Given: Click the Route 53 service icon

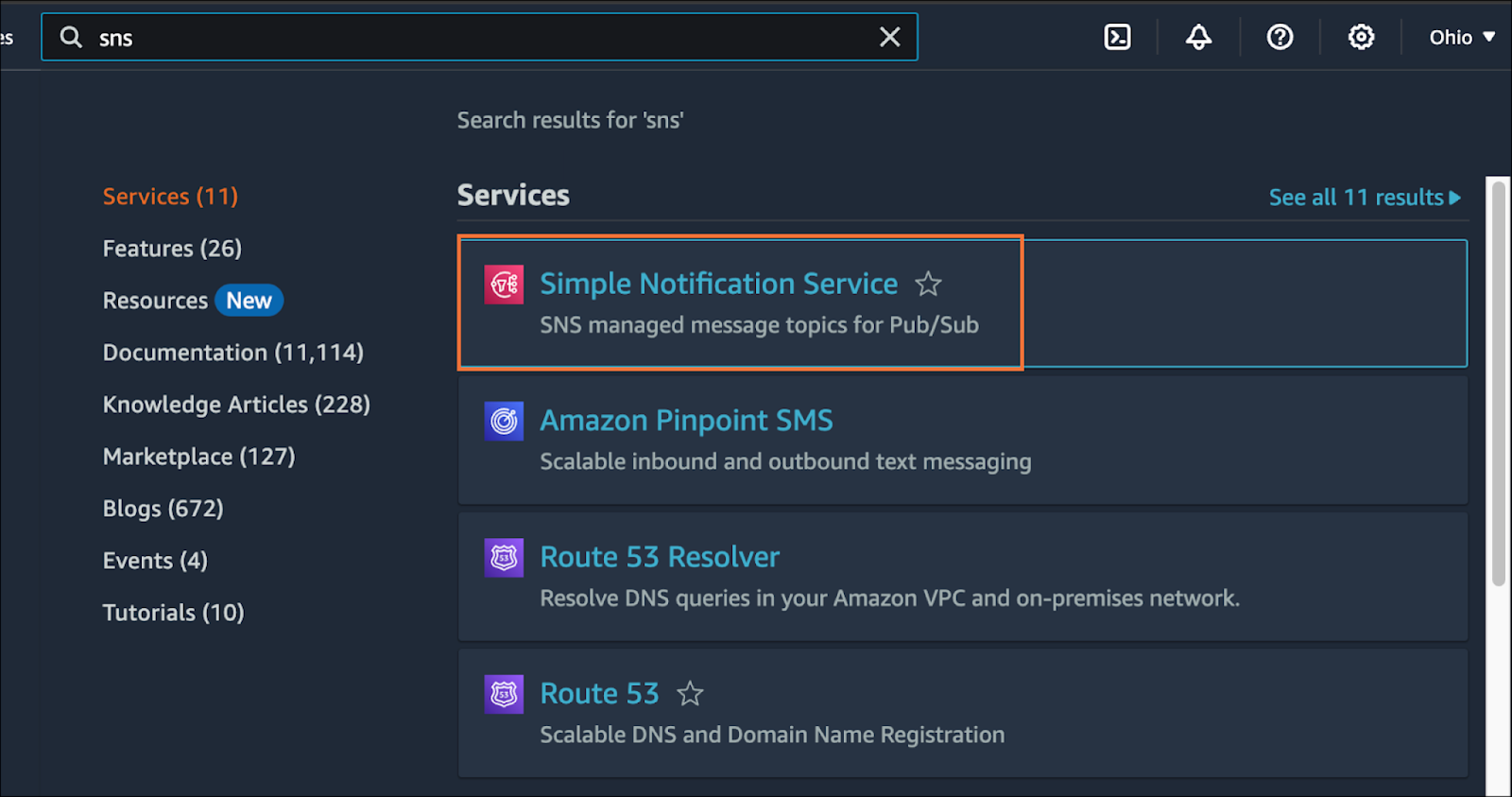Looking at the screenshot, I should pyautogui.click(x=504, y=694).
